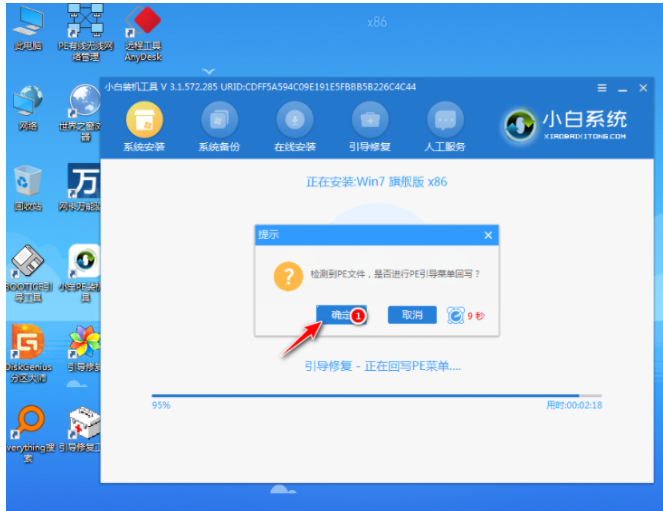
Task: Open the 网络 desktop icon
Action: click(28, 108)
